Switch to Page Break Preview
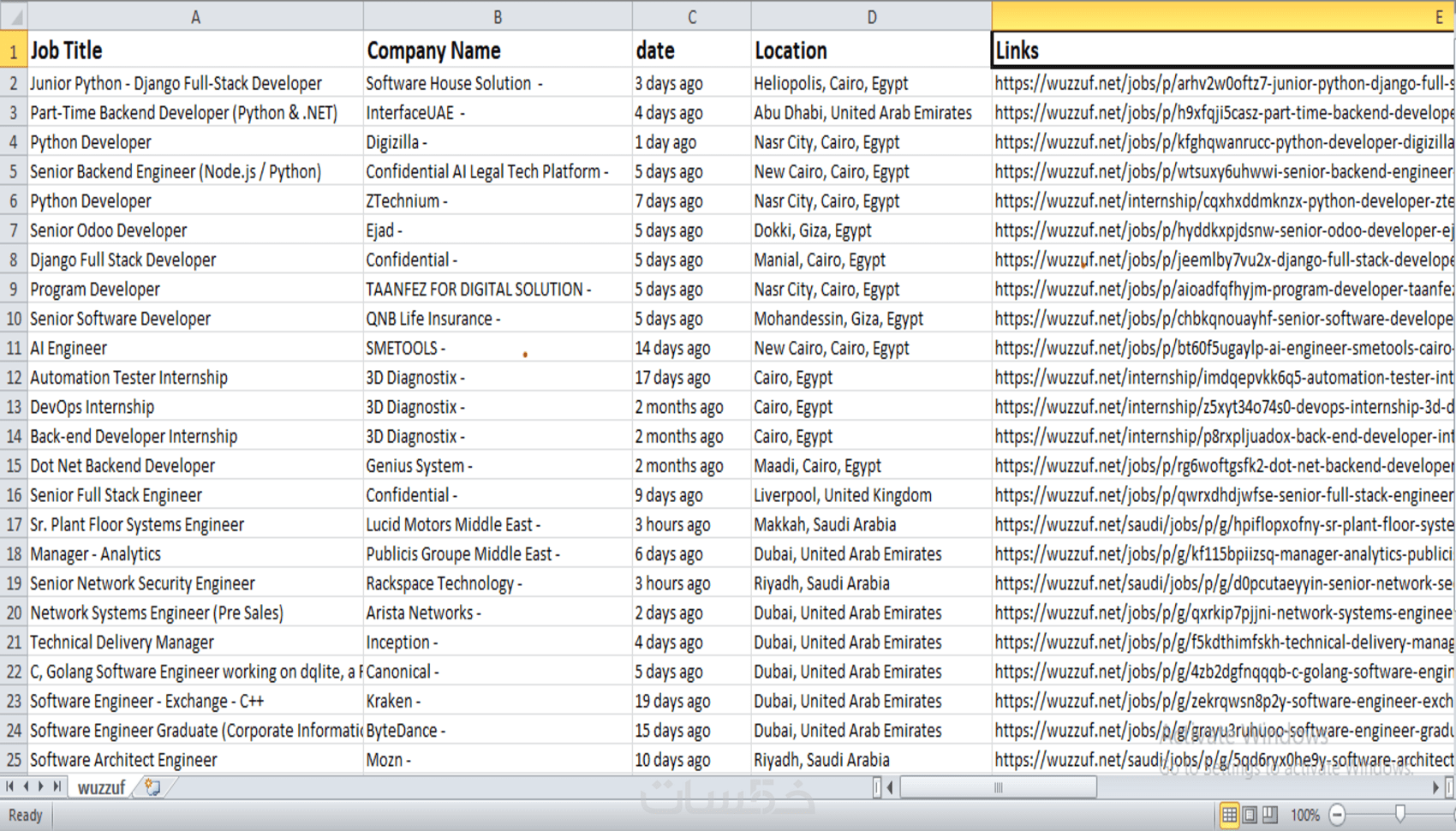 pyautogui.click(x=1270, y=815)
